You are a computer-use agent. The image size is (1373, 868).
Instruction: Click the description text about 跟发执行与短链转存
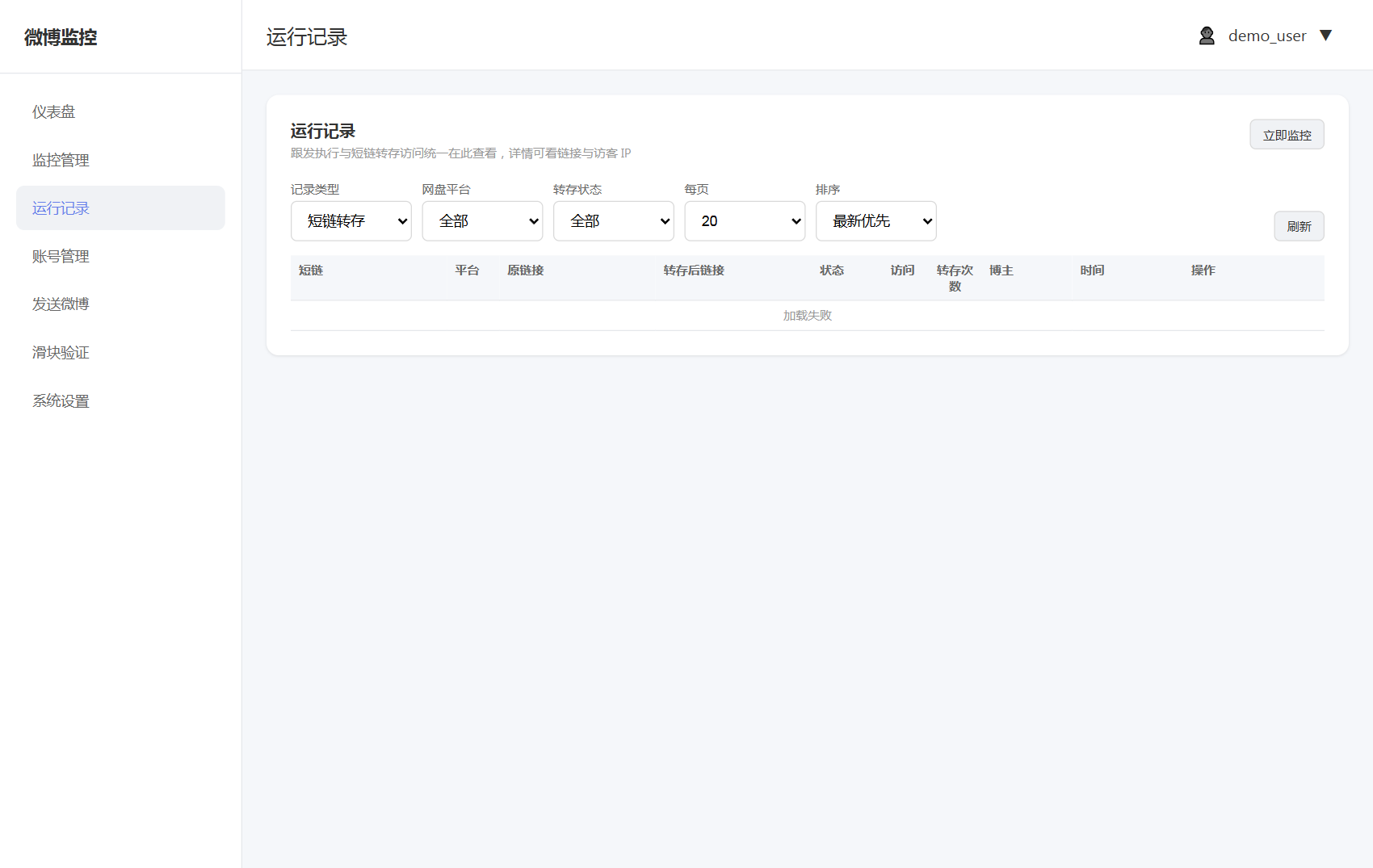click(x=460, y=153)
